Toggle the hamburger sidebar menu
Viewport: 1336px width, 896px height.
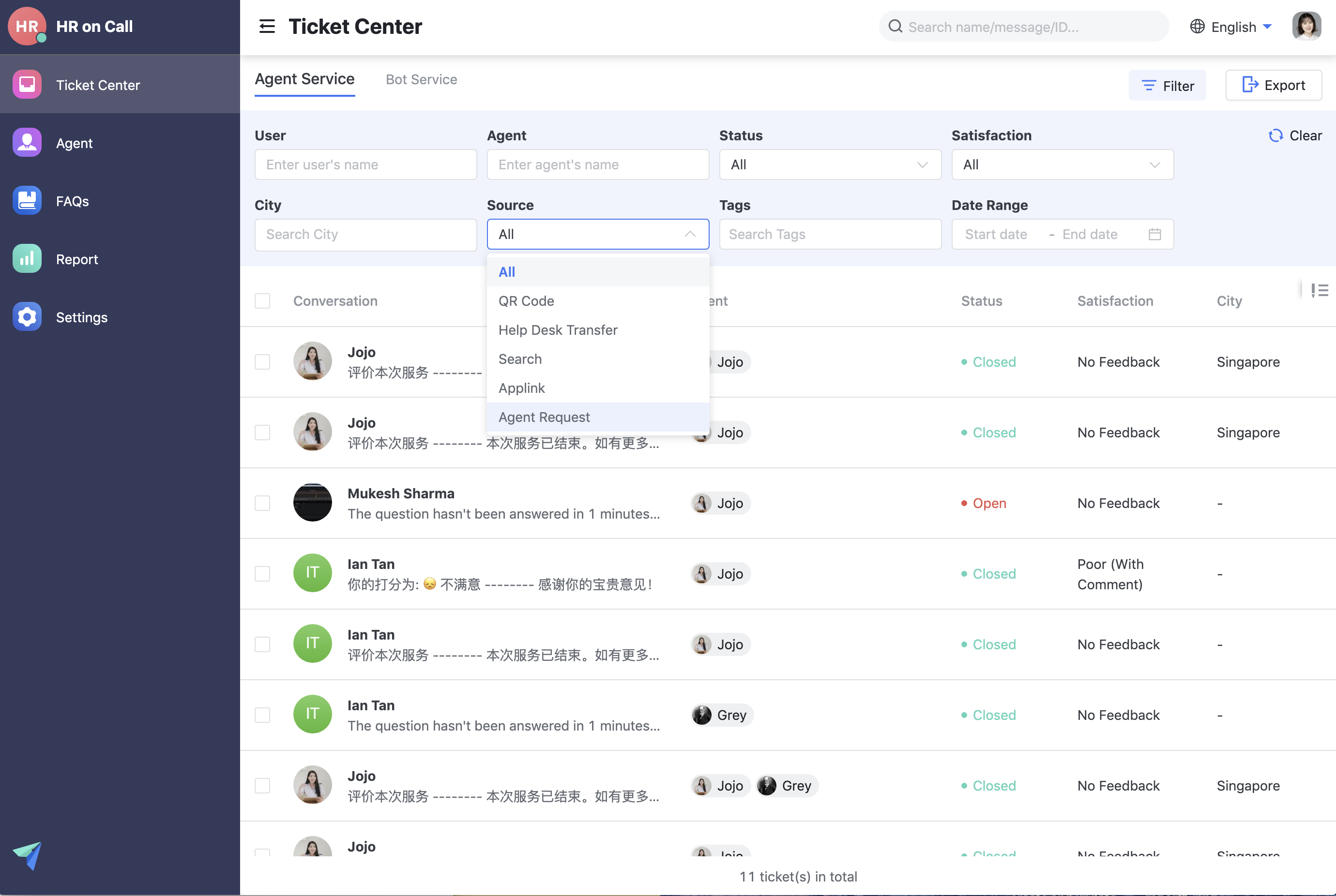(267, 26)
